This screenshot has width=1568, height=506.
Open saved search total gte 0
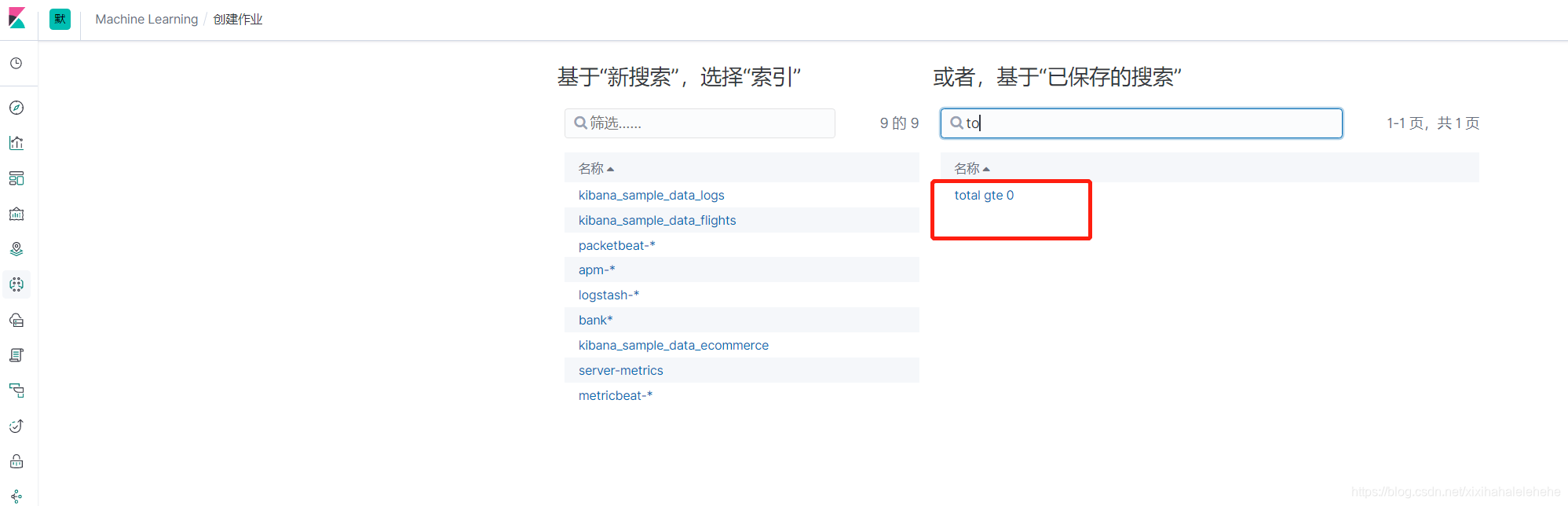(x=984, y=195)
